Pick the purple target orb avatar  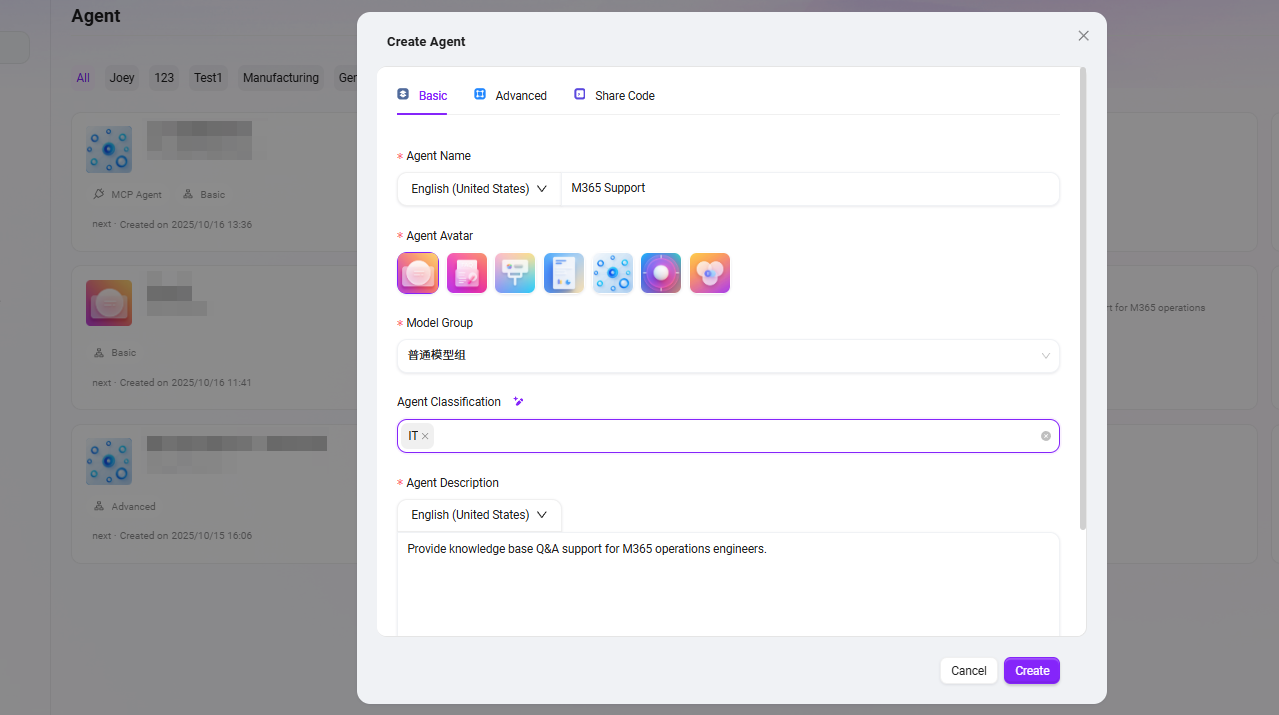[661, 273]
